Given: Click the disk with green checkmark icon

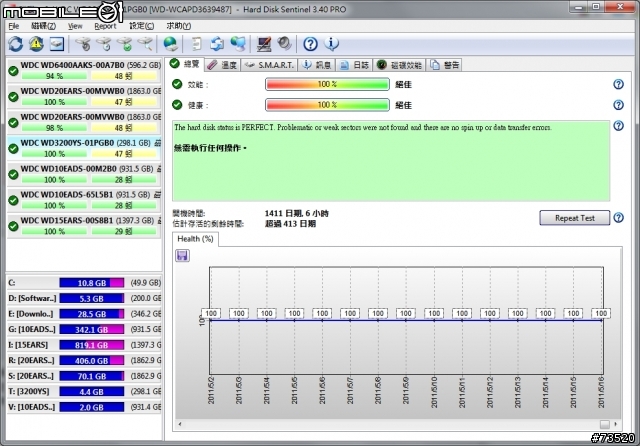Looking at the screenshot, I should pyautogui.click(x=124, y=44).
